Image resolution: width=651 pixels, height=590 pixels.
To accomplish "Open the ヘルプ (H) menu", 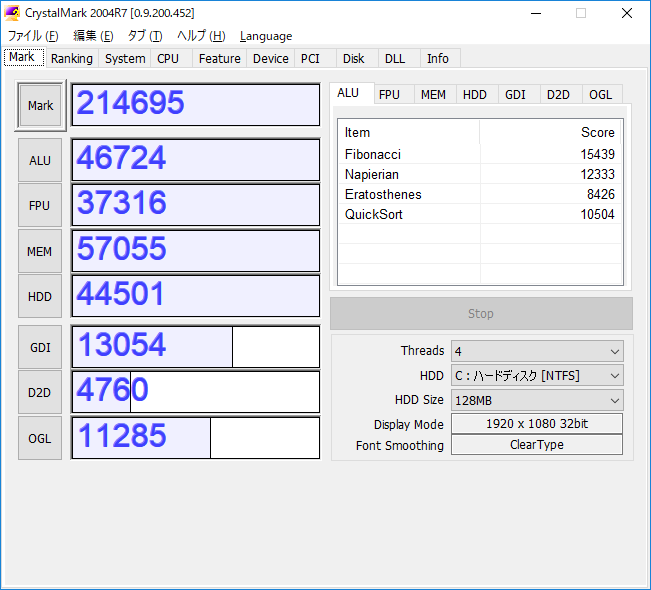I will click(201, 36).
